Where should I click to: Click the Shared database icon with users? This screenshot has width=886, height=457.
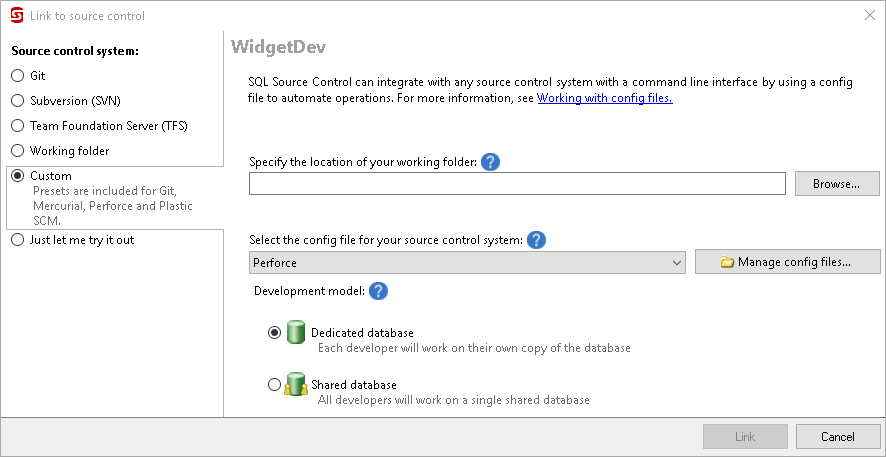coord(295,385)
